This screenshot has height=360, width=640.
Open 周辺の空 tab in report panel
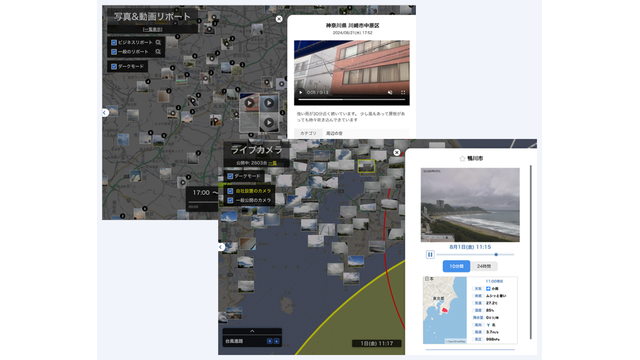pos(334,133)
